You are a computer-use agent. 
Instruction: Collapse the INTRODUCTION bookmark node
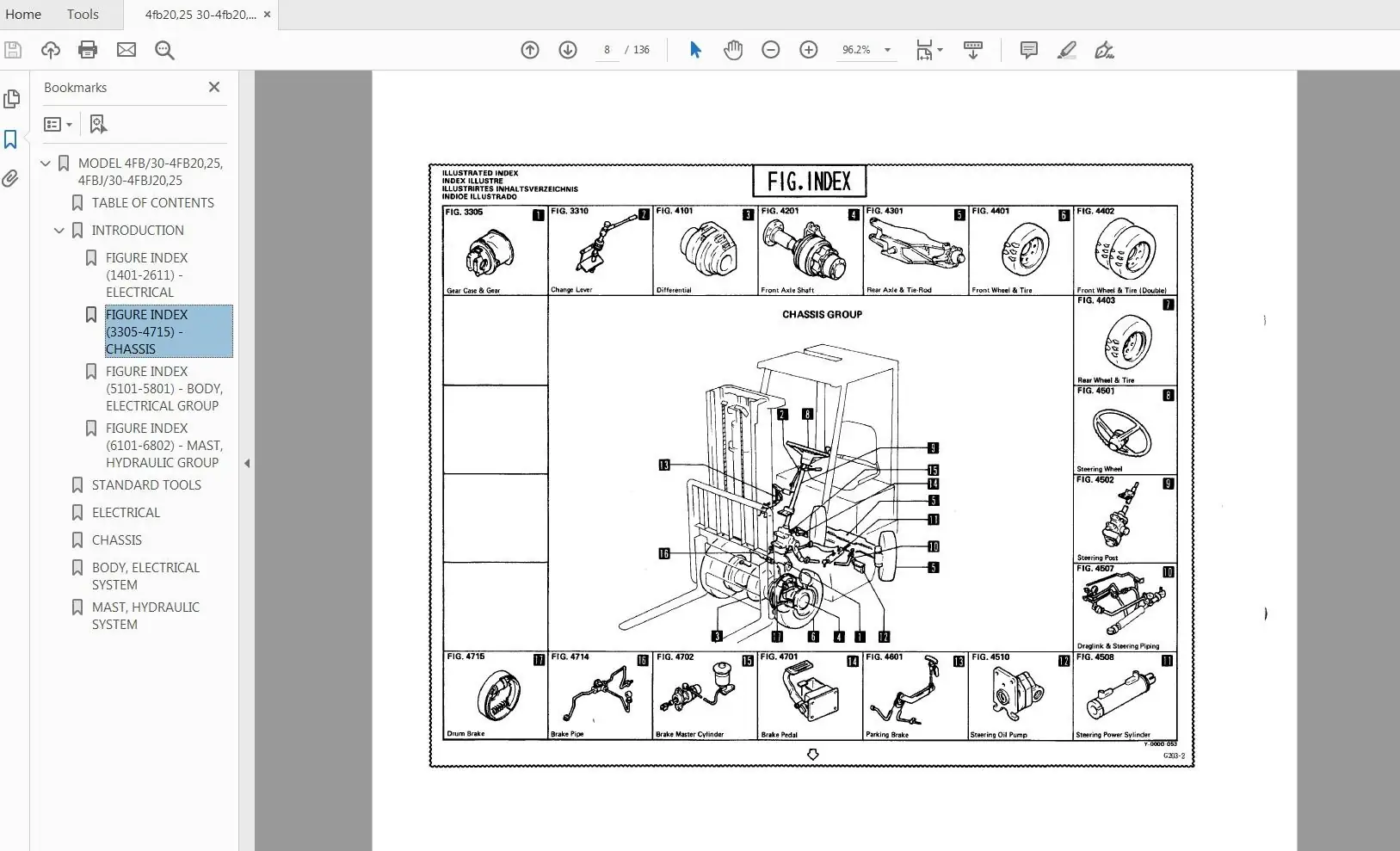point(59,231)
